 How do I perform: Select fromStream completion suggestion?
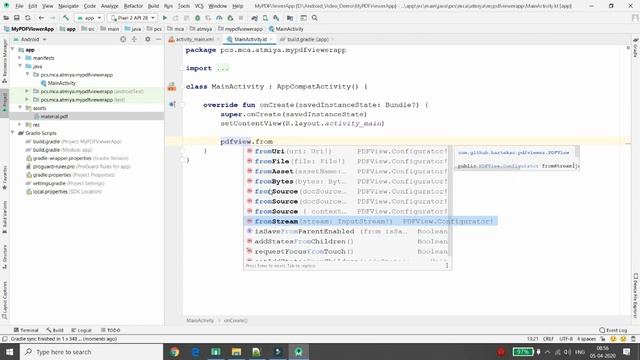[x=371, y=221]
